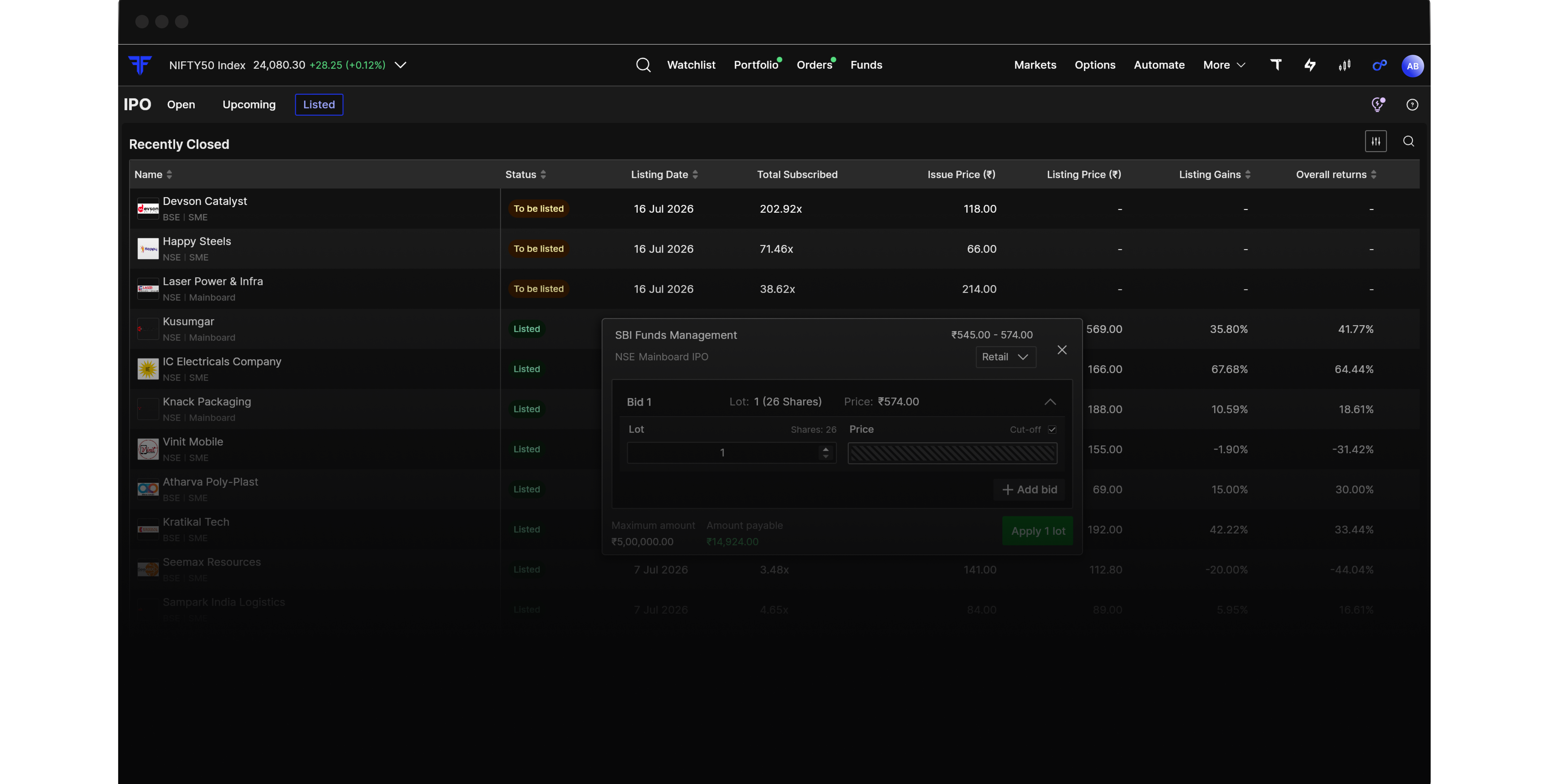Click the Happy Steels company logo
1549x784 pixels.
click(x=148, y=249)
